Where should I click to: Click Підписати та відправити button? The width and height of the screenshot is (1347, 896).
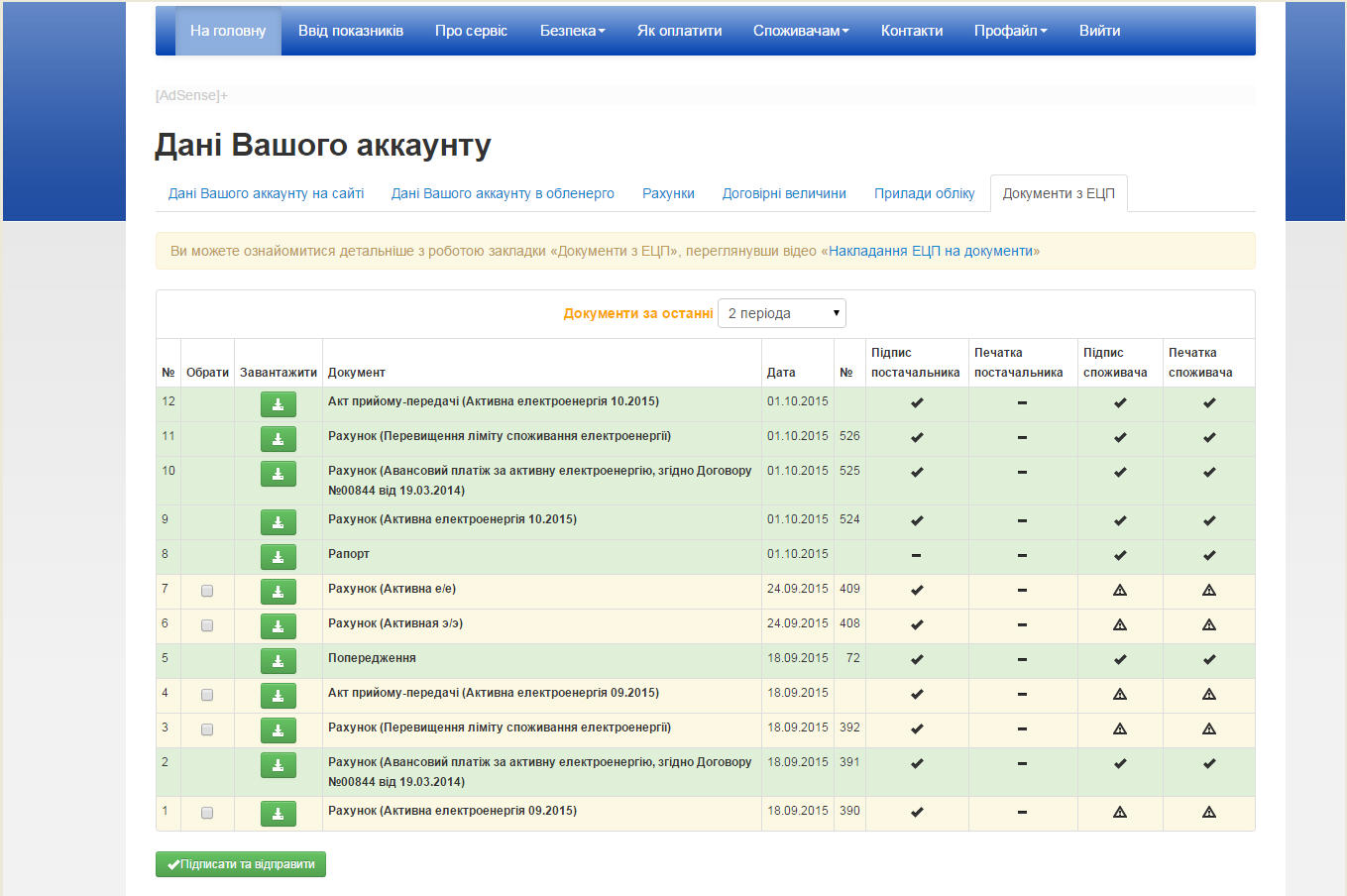pos(241,864)
